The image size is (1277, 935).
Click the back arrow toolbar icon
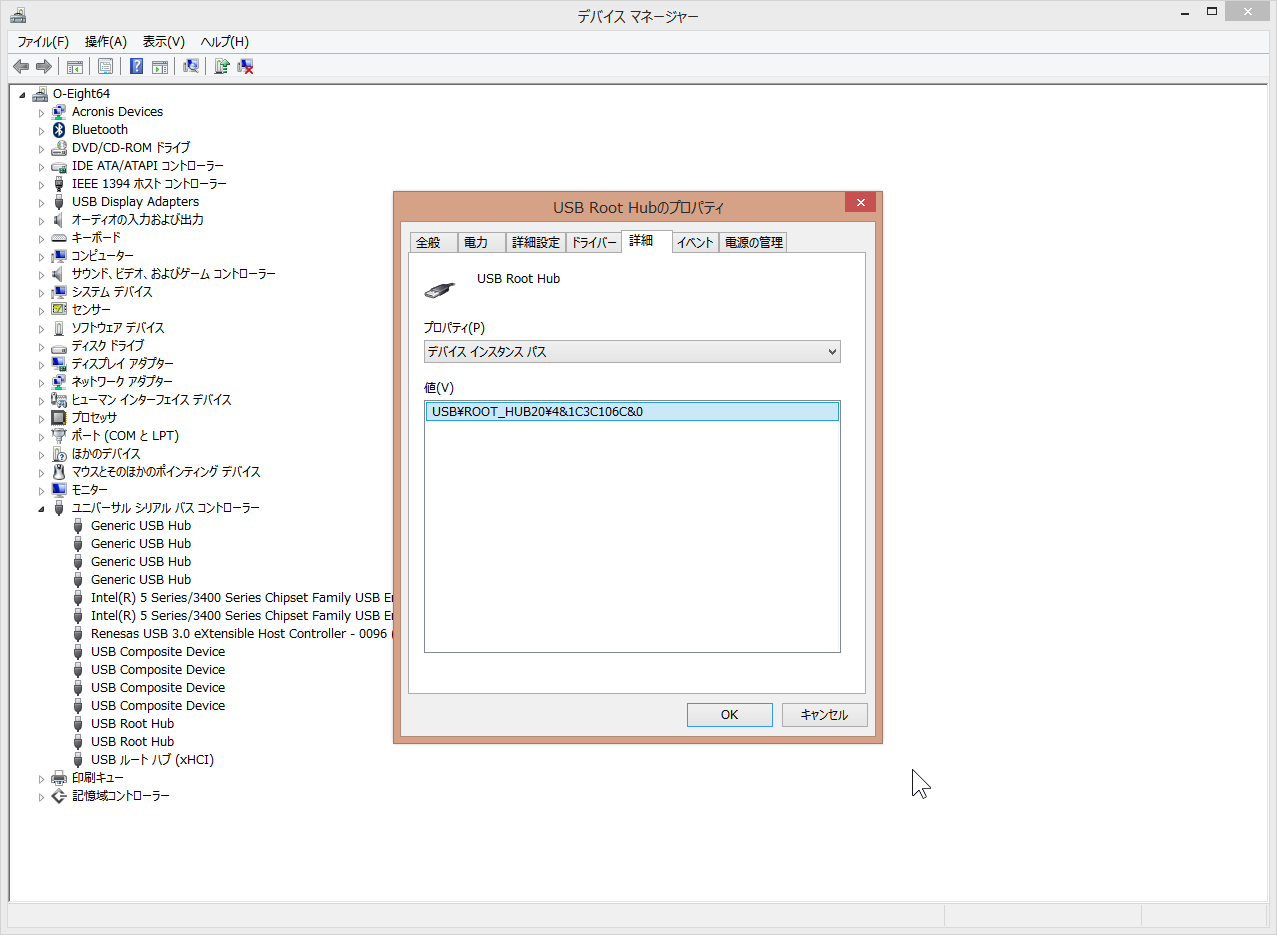21,66
